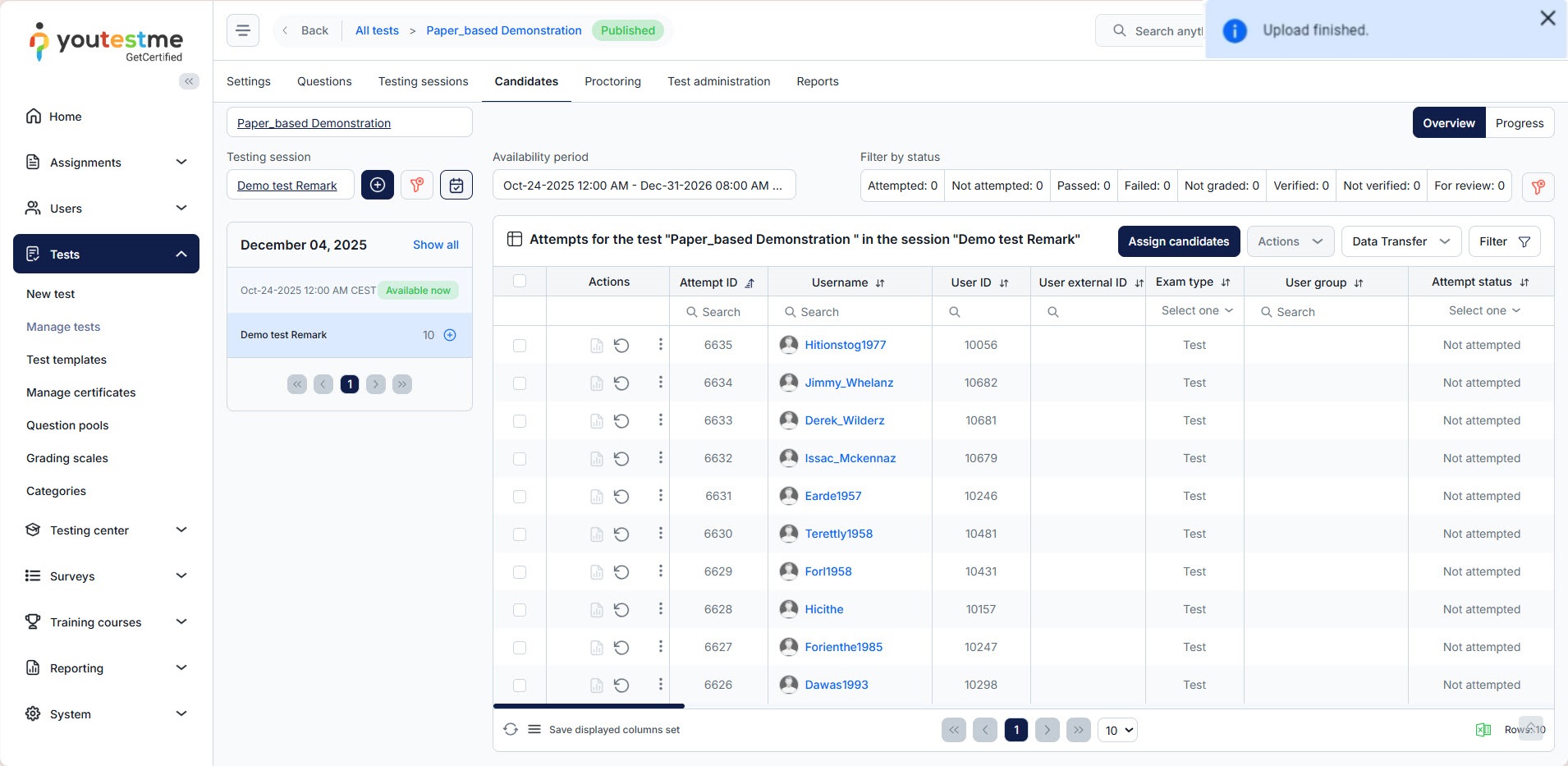Check the box for attempt 6633

520,421
